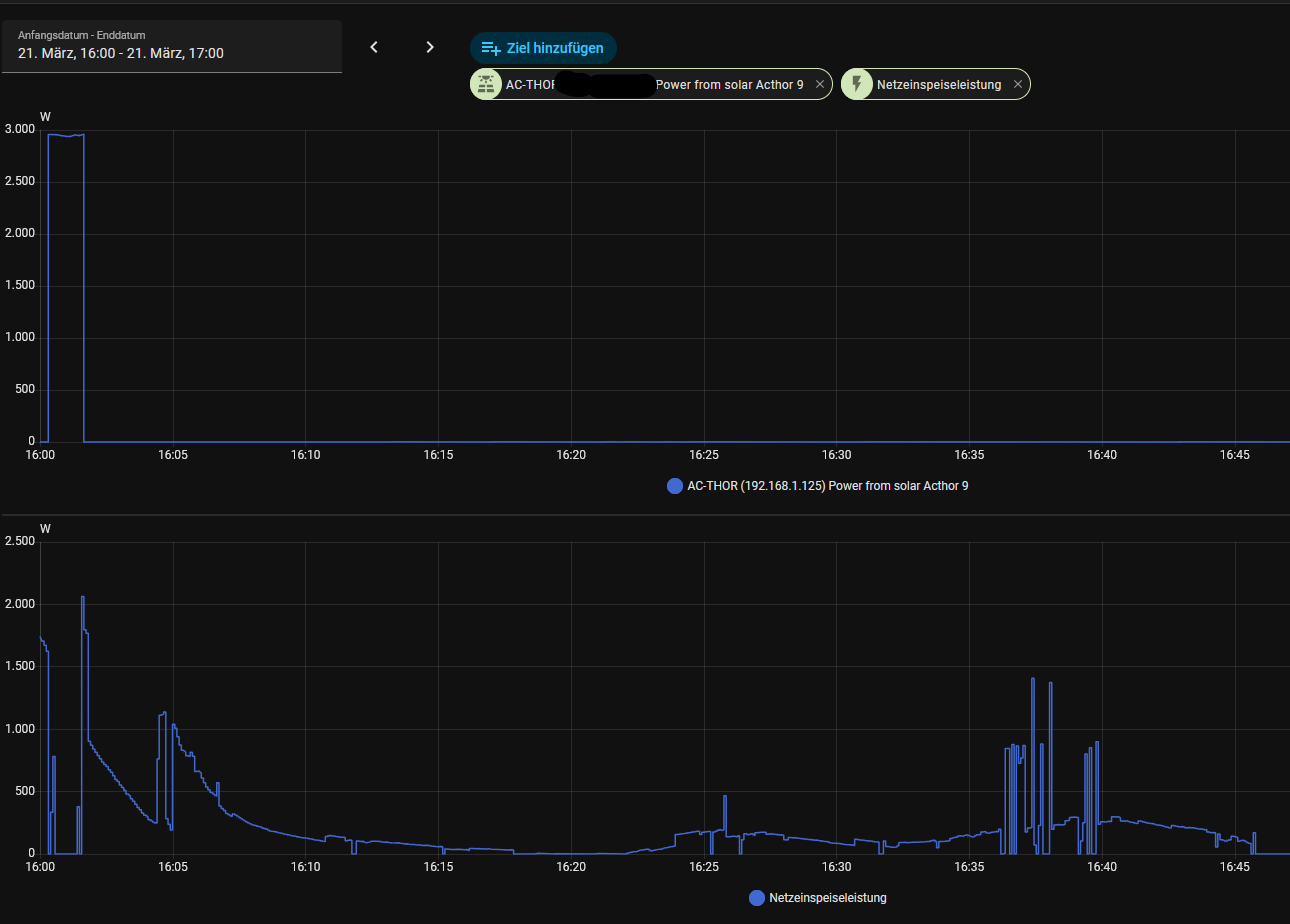Click the tallest spike near 16:37 in lower chart
Image resolution: width=1290 pixels, height=924 pixels.
(x=1033, y=680)
